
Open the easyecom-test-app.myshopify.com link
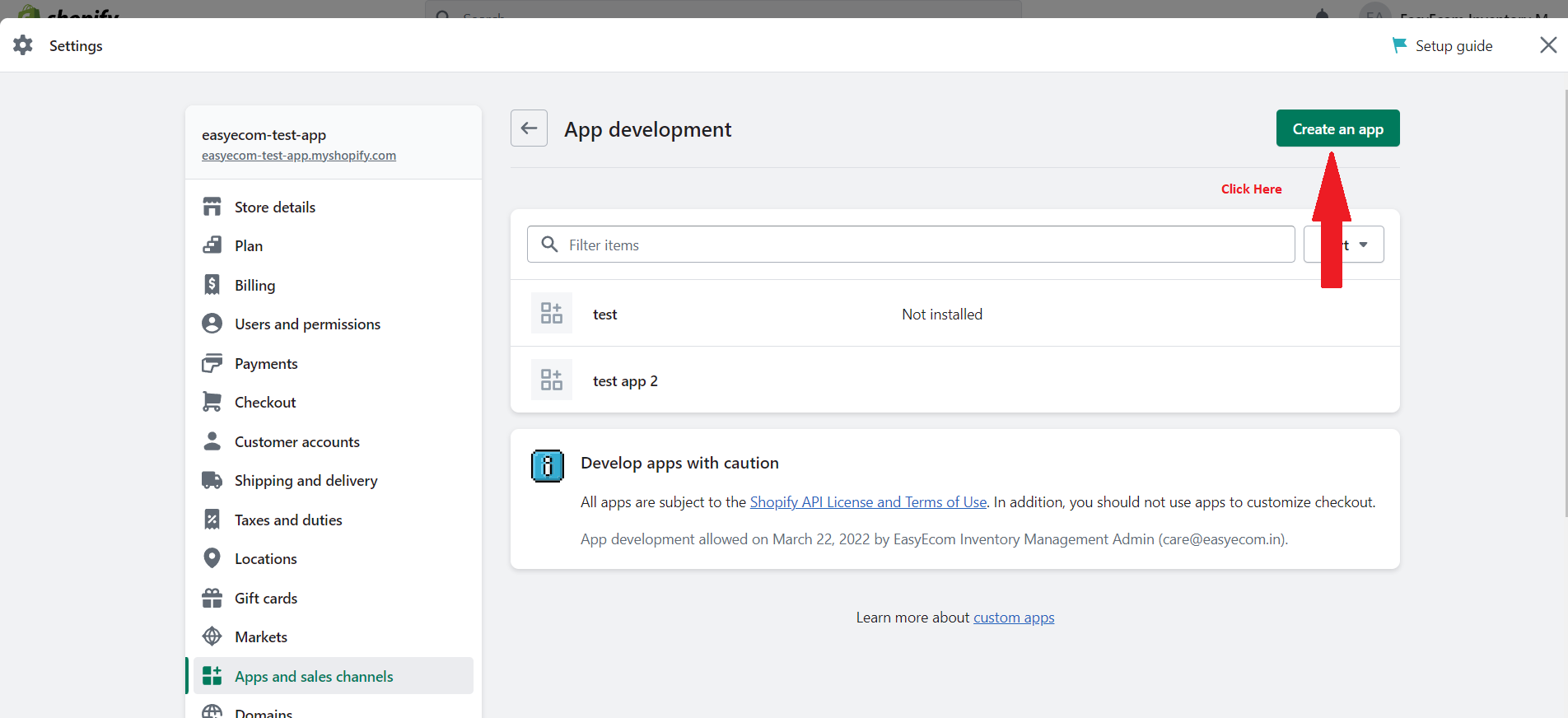[x=299, y=155]
